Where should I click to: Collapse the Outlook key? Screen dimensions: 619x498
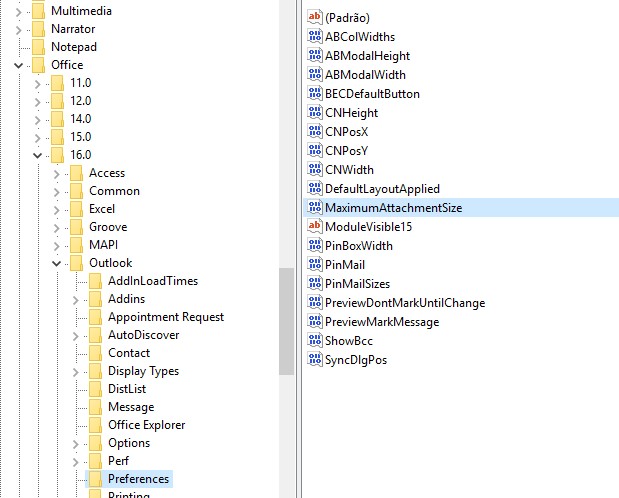(x=56, y=263)
